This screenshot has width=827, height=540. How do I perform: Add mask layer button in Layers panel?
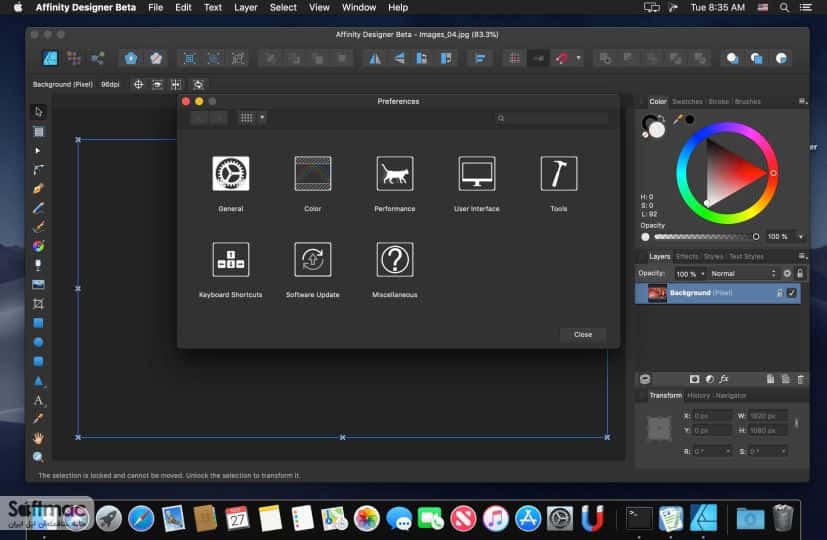pos(694,379)
